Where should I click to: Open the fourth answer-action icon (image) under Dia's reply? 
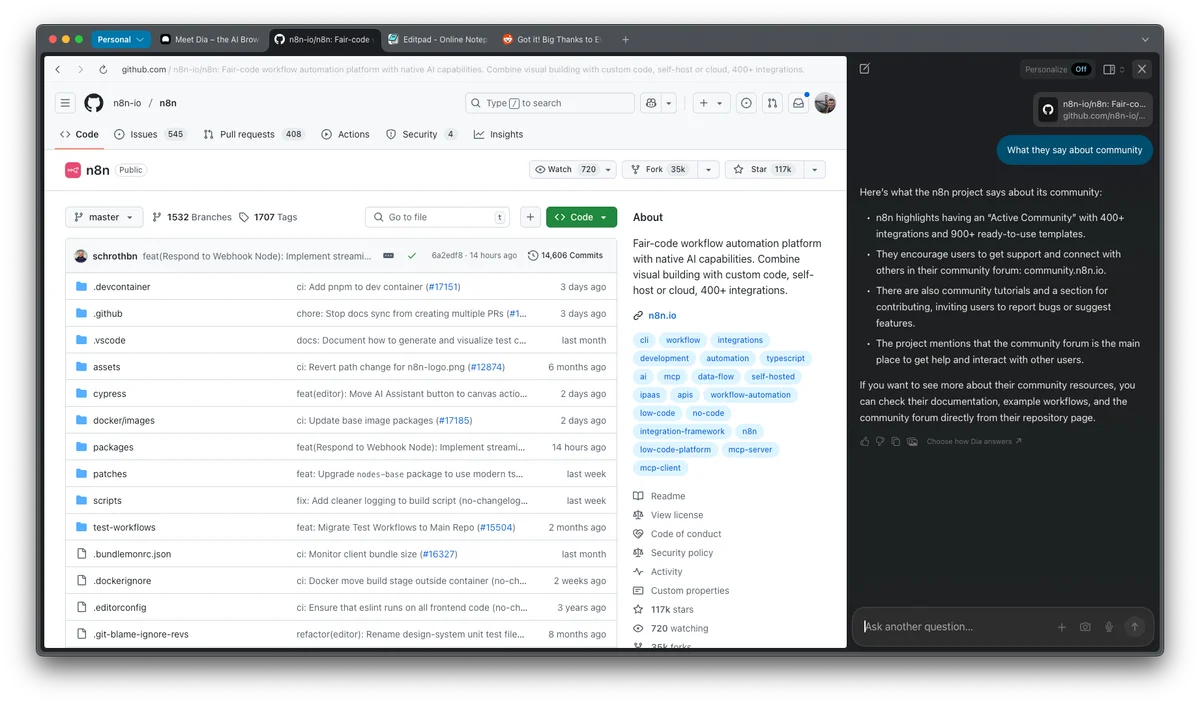click(911, 441)
